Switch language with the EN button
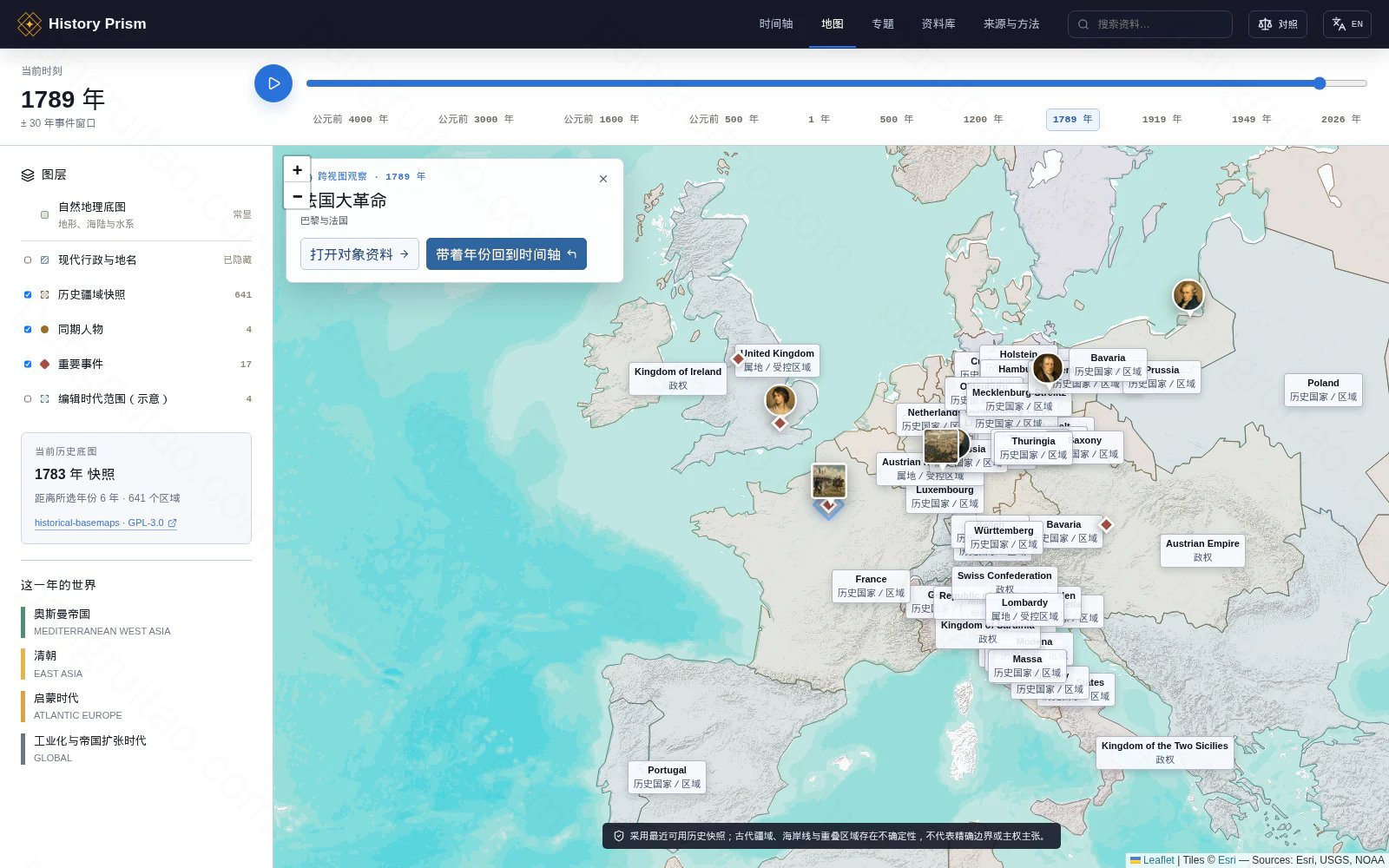 tap(1347, 24)
